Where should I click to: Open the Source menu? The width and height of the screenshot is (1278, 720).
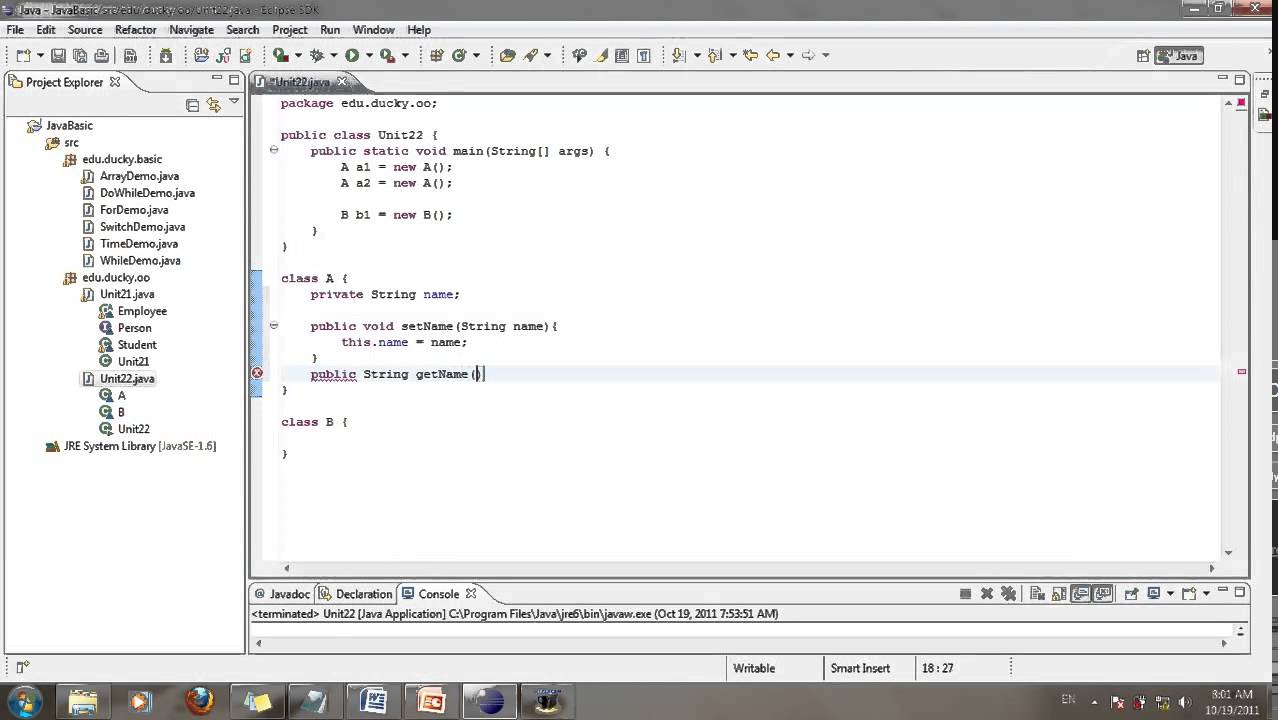click(85, 30)
